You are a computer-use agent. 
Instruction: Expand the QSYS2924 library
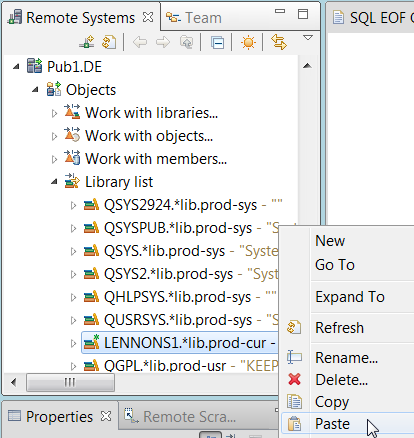[x=73, y=205]
